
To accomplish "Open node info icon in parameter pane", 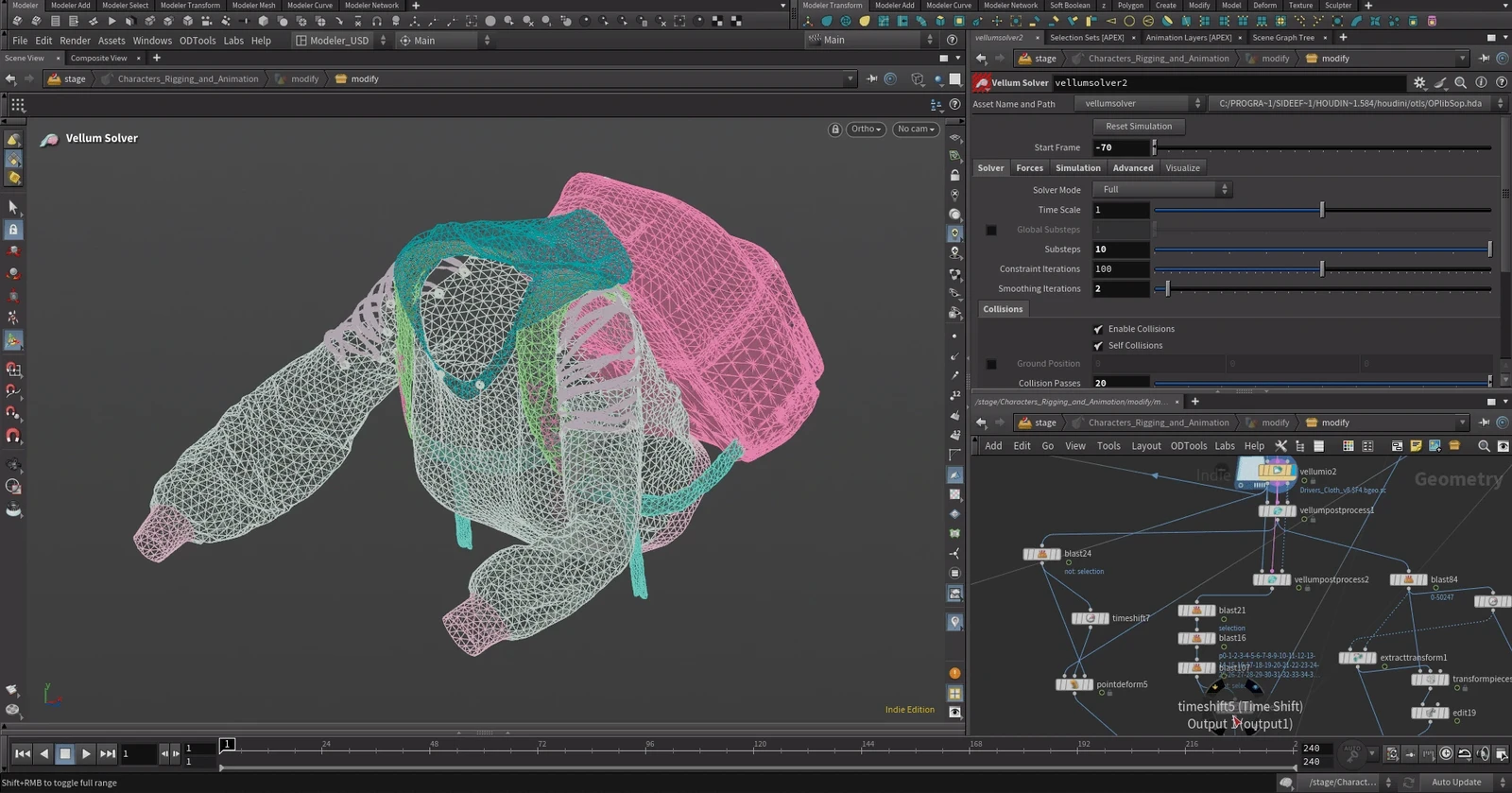I will point(1481,83).
